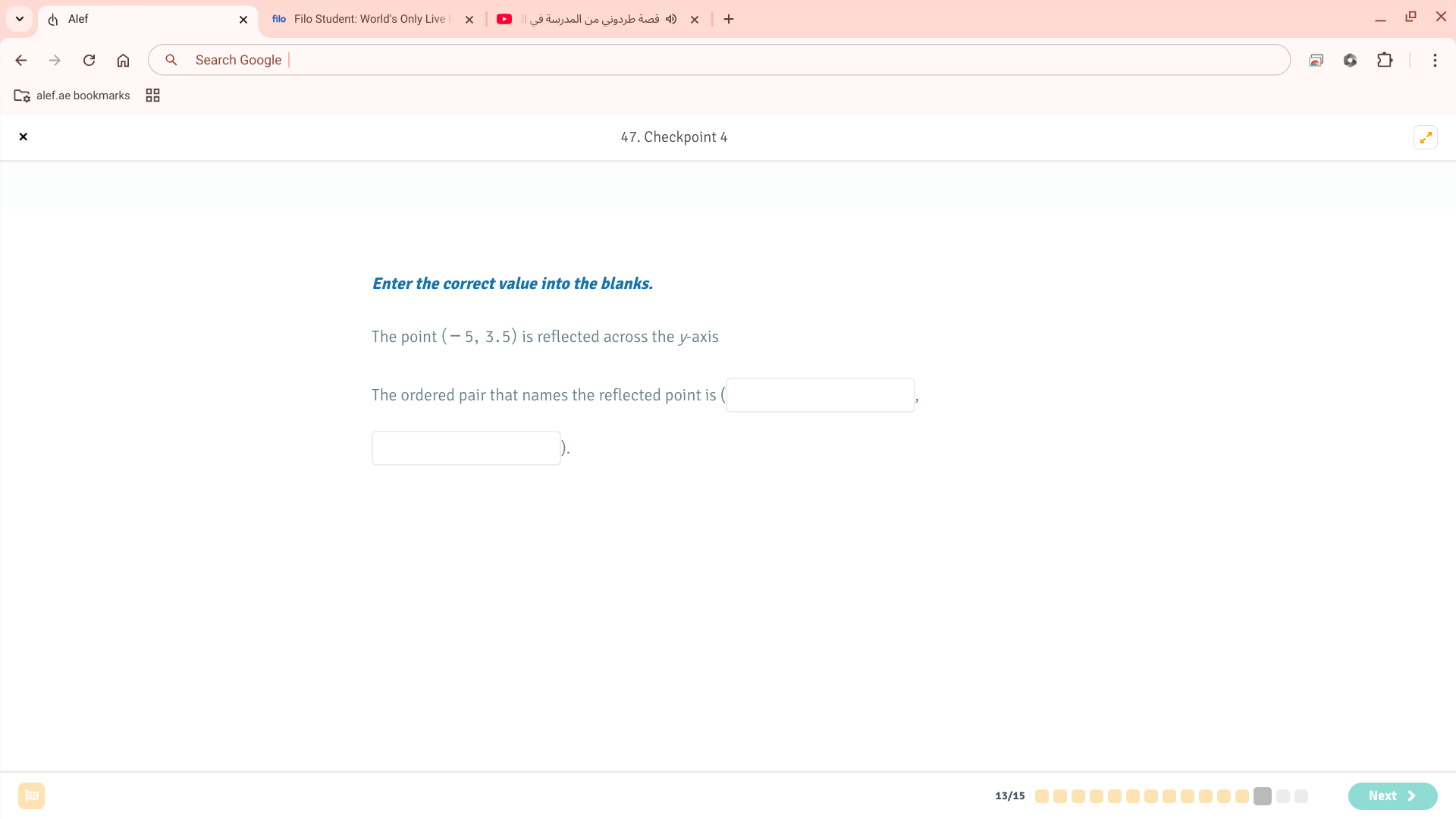
Task: Open alef.ae bookmarks folder
Action: (72, 96)
